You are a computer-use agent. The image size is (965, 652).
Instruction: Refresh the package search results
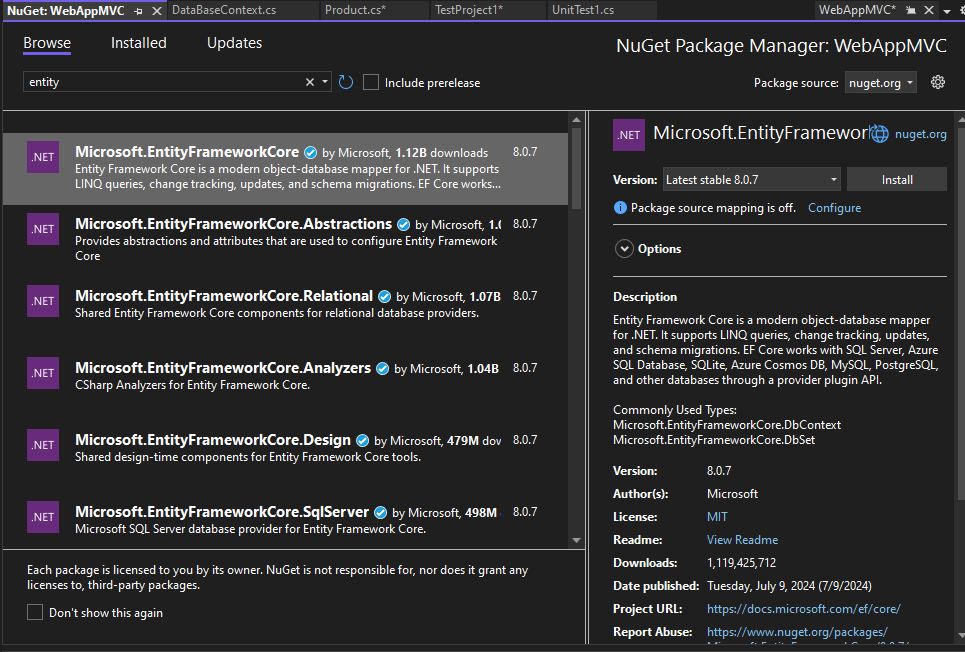point(346,83)
